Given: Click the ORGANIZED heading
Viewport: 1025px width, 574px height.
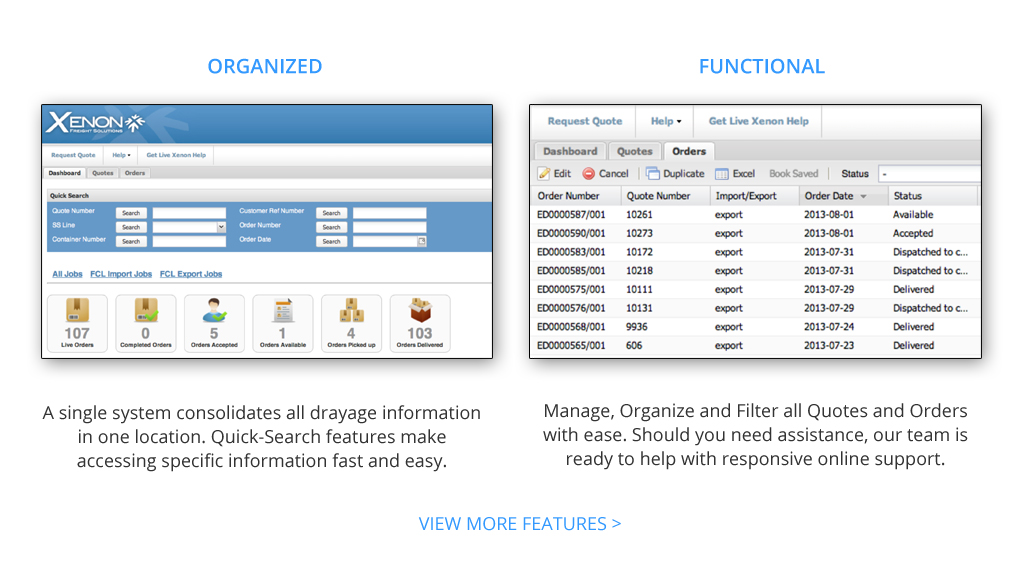Looking at the screenshot, I should [x=265, y=66].
